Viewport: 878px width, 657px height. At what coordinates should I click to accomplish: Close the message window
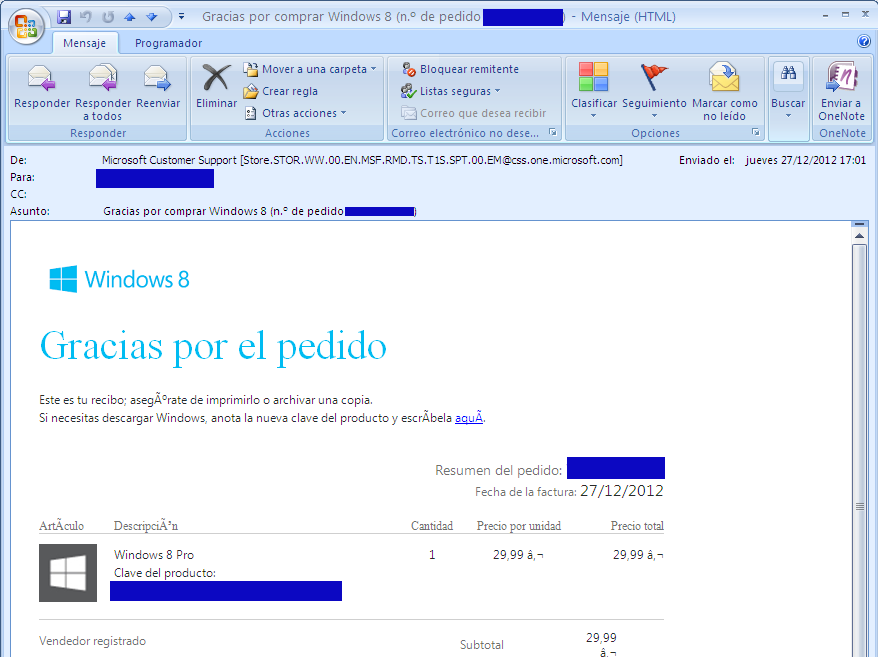point(865,16)
